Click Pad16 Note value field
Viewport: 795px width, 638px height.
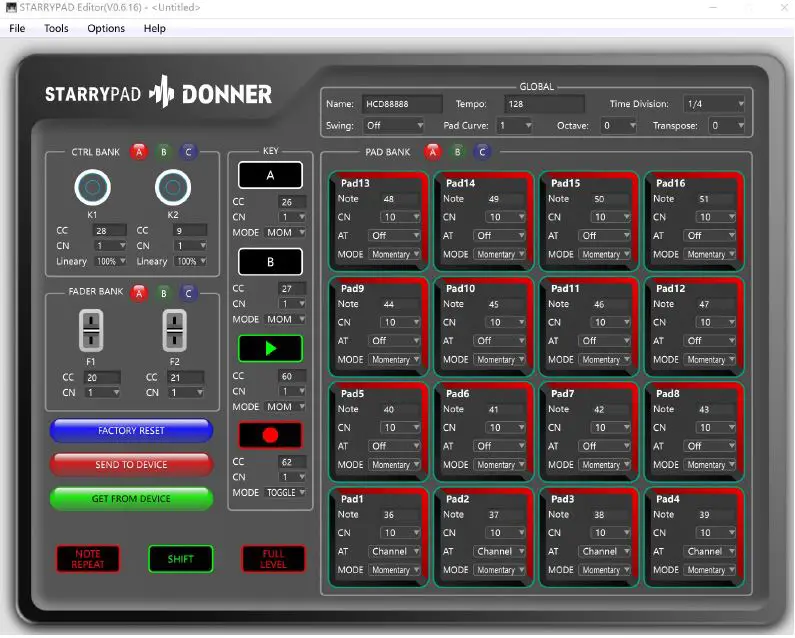[x=715, y=199]
